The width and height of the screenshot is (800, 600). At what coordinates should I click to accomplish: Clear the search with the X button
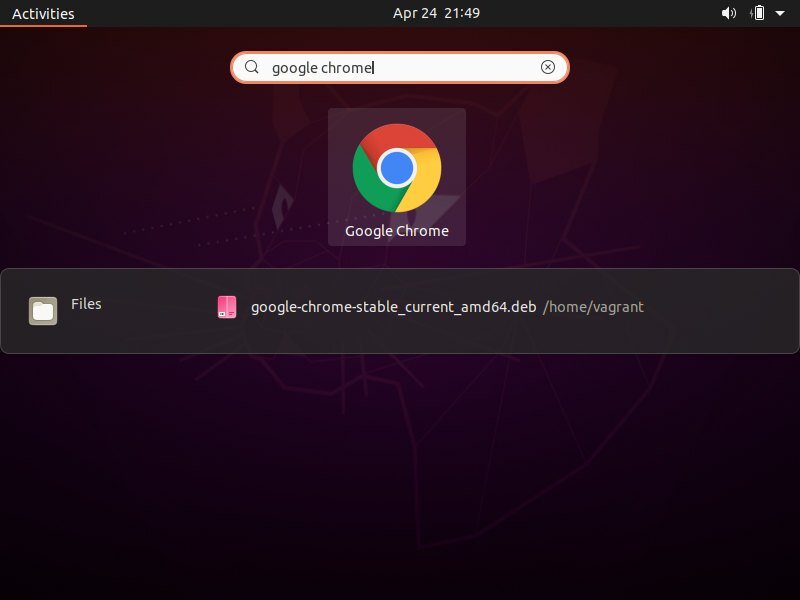click(548, 67)
